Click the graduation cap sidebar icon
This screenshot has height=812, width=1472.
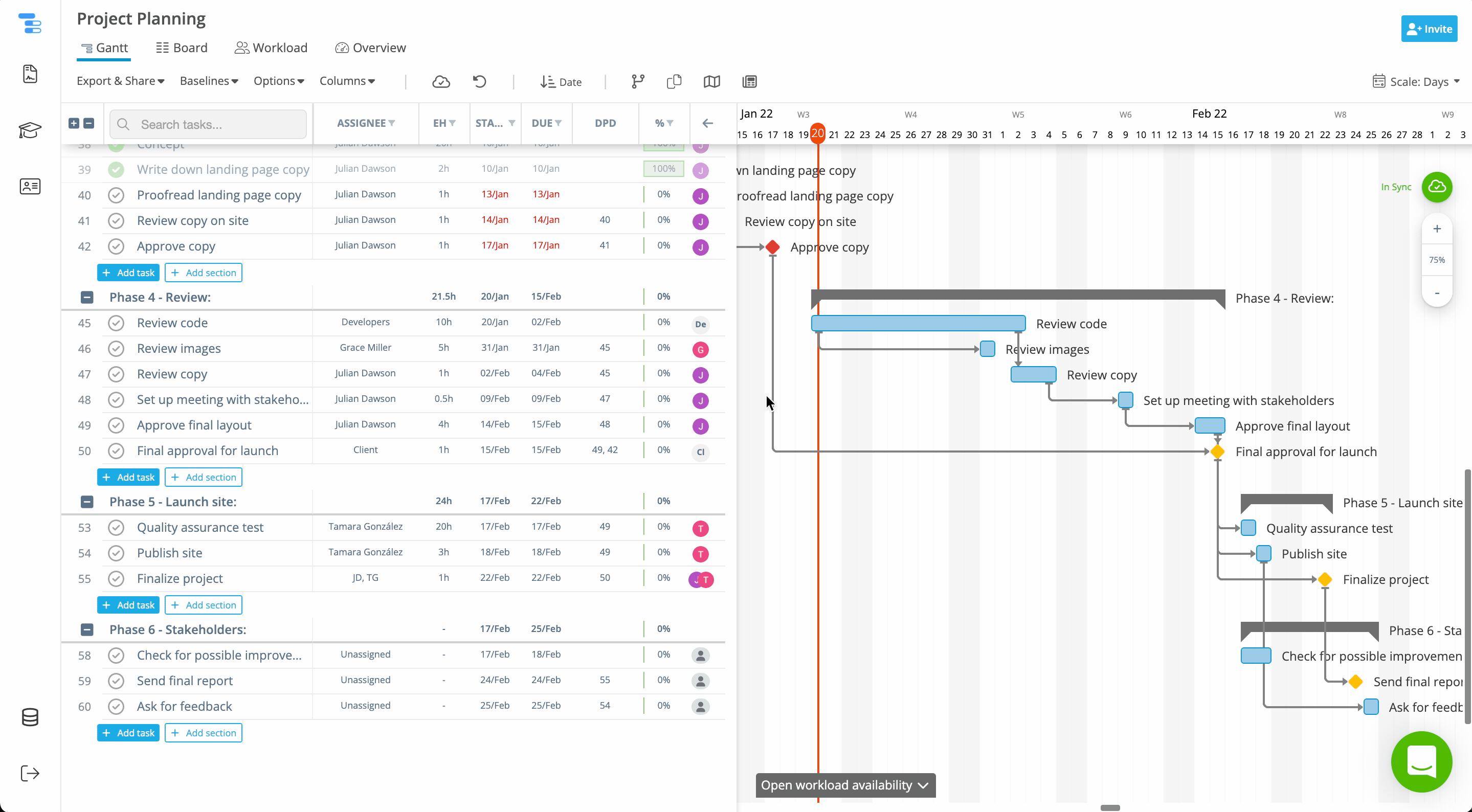pos(30,130)
